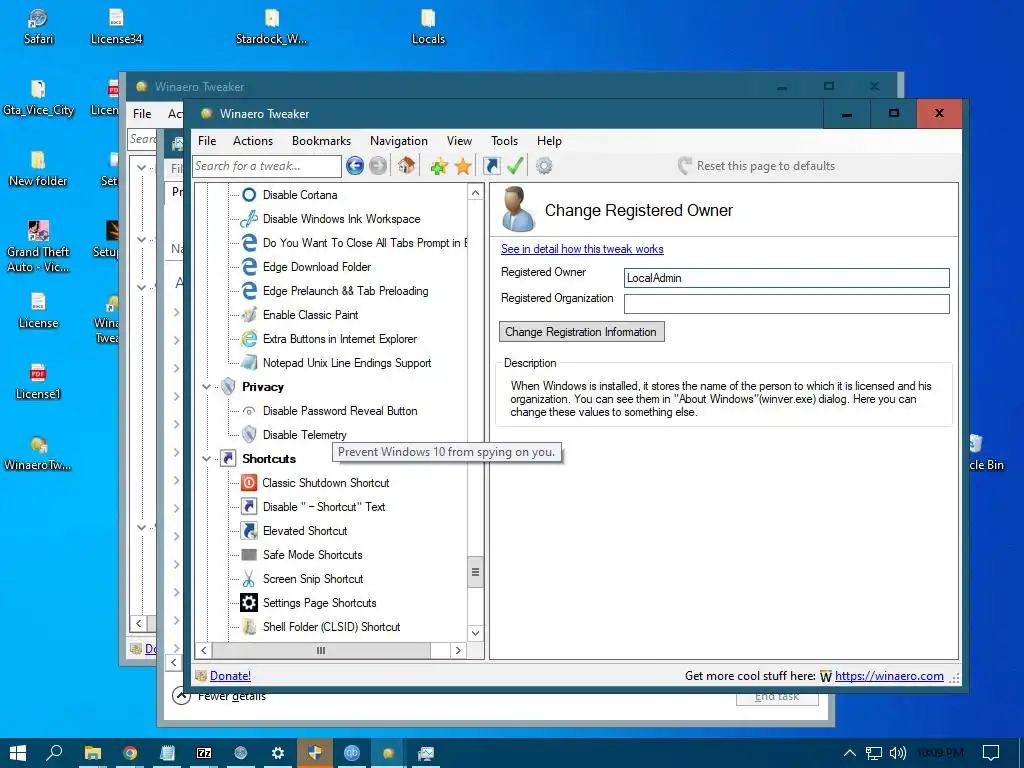Click the tree horizontal scroll right arrow
Viewport: 1024px width, 768px height.
pos(458,650)
